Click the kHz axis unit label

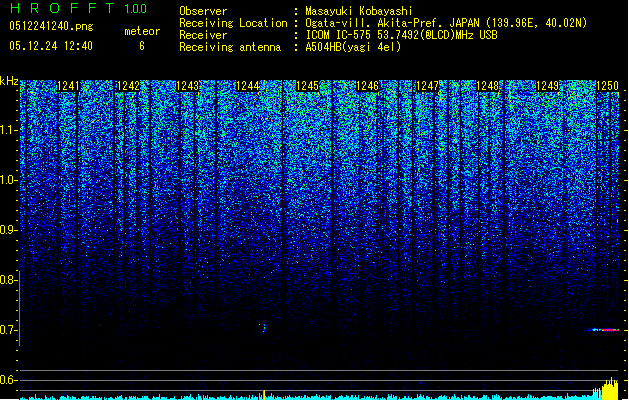9,81
